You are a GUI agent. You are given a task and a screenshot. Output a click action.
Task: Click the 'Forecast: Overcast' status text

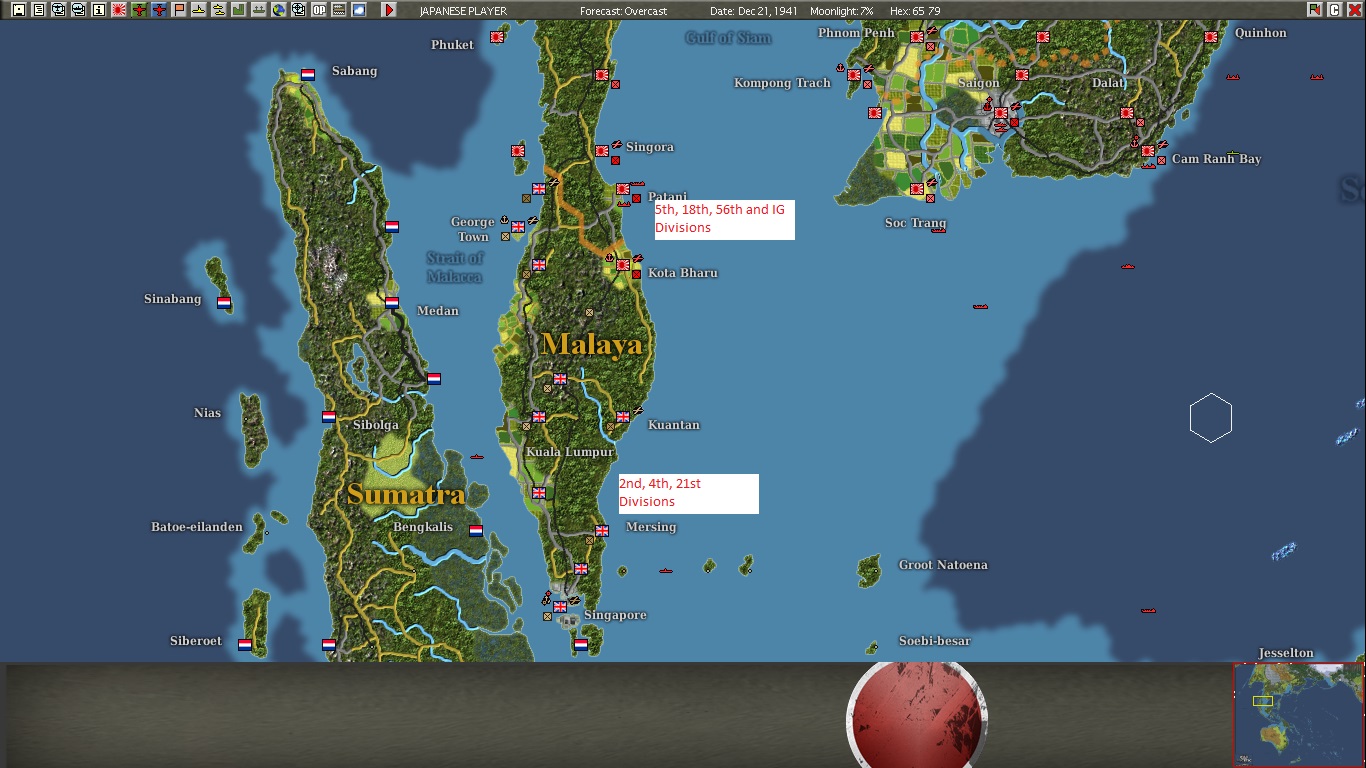[624, 11]
